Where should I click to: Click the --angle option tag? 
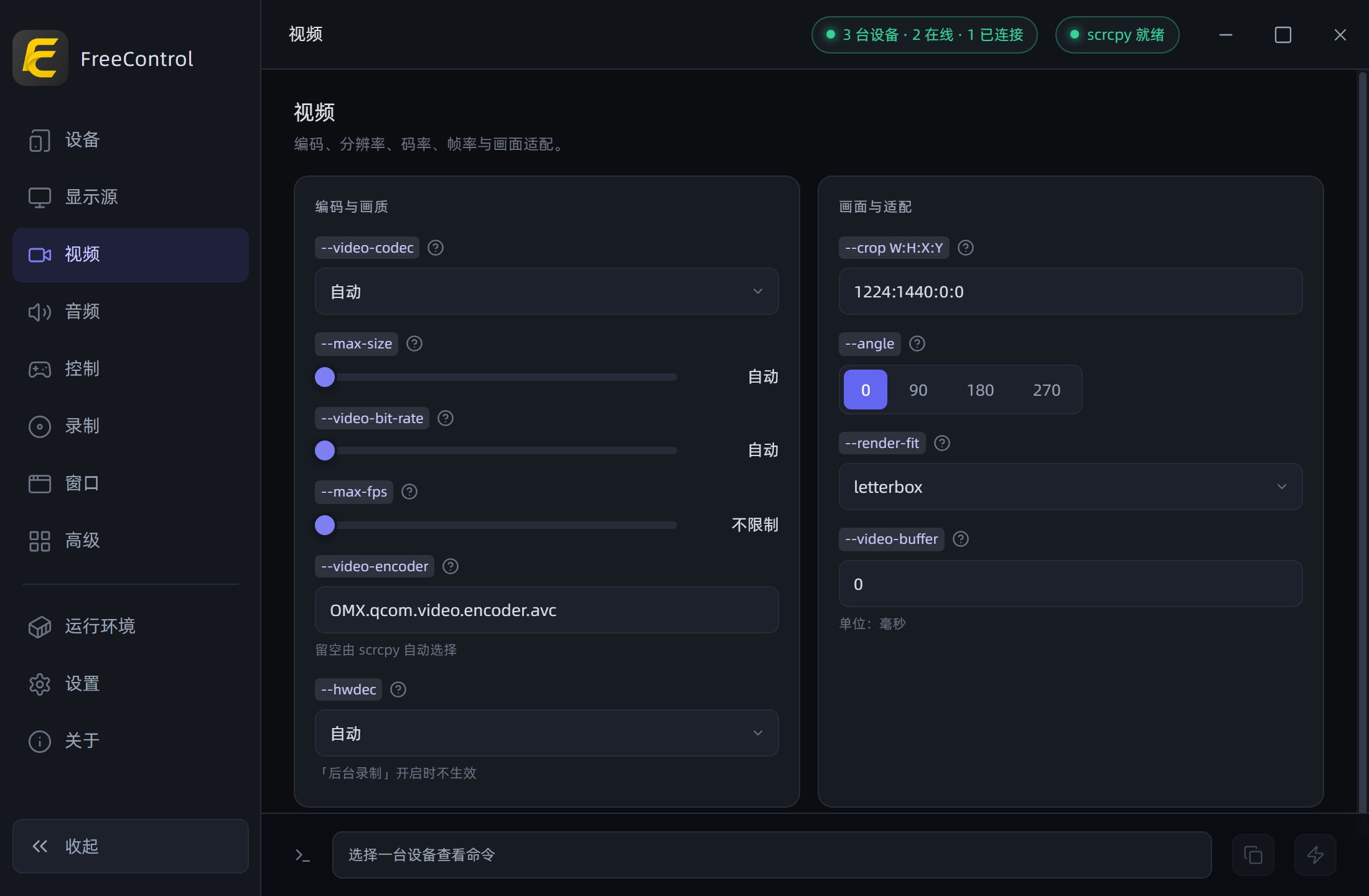click(x=870, y=343)
